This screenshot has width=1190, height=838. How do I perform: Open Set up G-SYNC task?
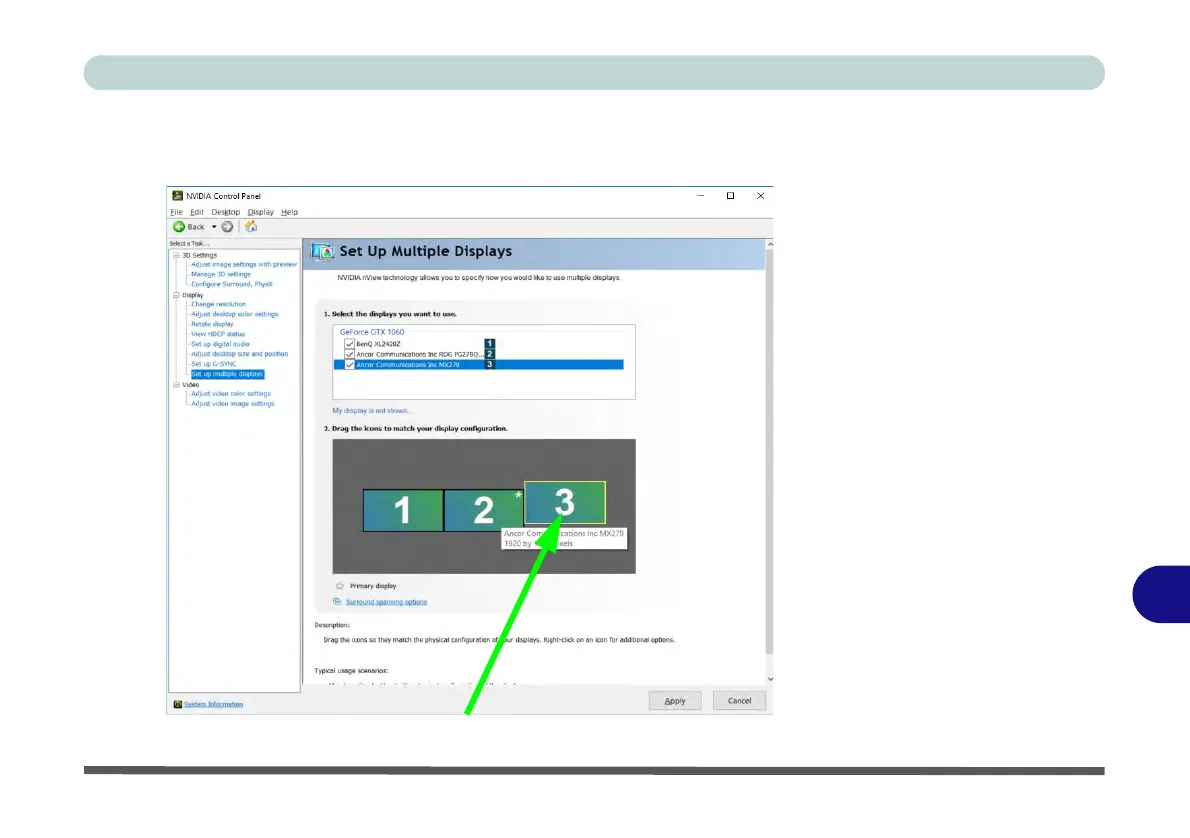[213, 364]
